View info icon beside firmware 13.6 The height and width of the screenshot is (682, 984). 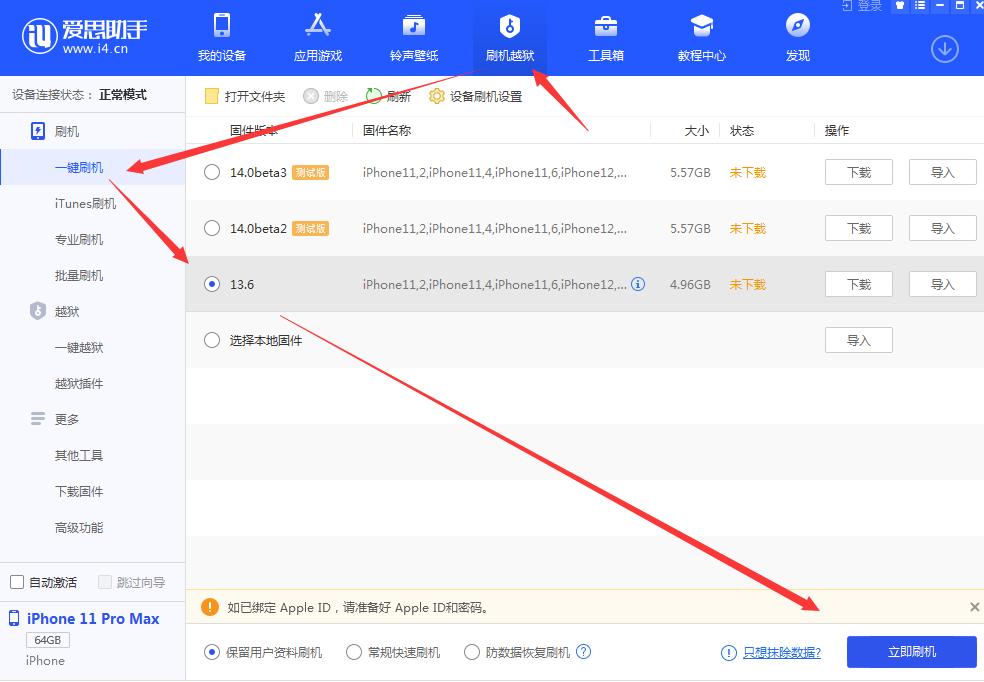[638, 284]
